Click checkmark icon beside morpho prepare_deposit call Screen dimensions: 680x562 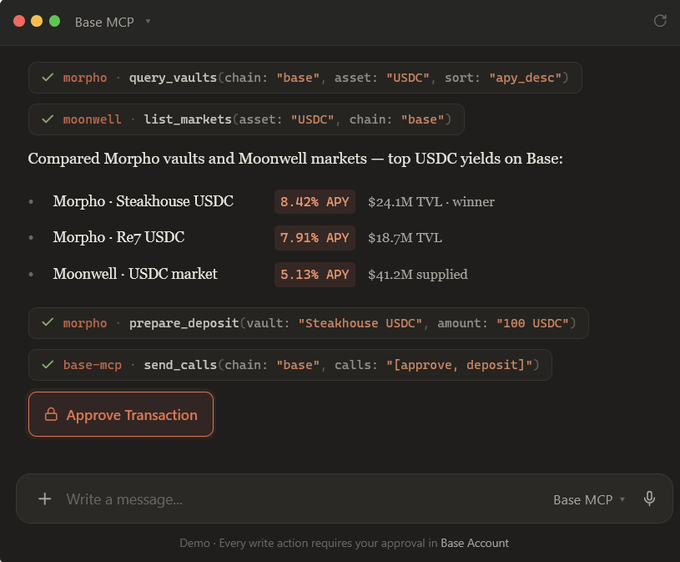[48, 323]
